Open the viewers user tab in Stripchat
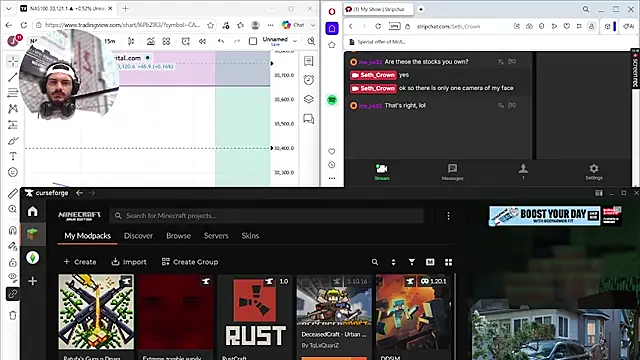 point(523,172)
